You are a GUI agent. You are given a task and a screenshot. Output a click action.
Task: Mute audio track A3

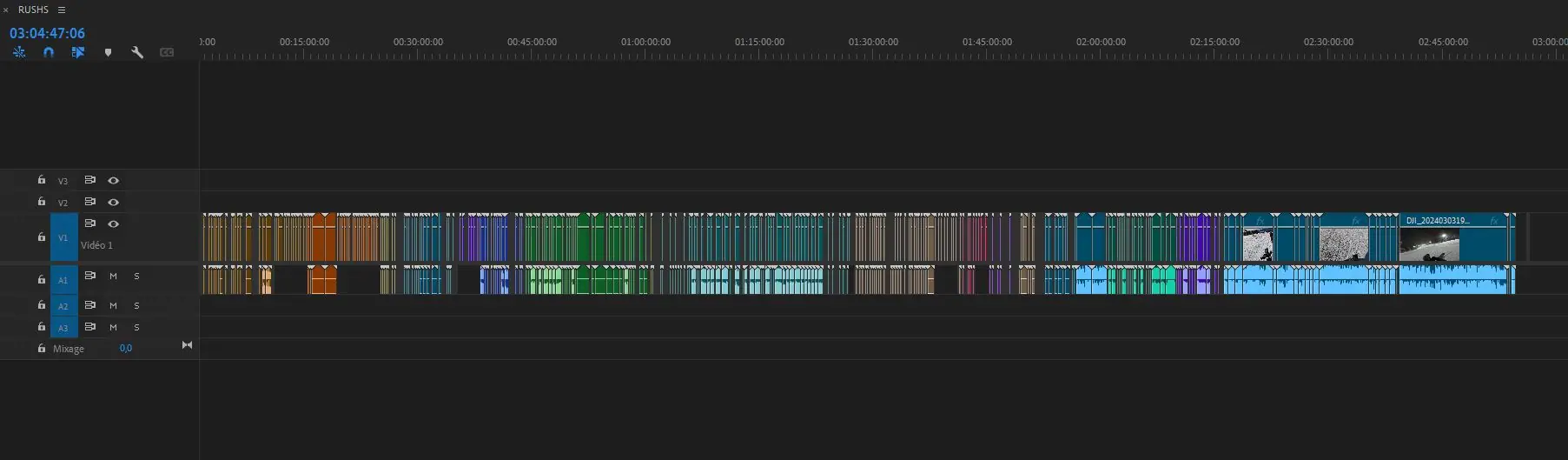[x=113, y=327]
